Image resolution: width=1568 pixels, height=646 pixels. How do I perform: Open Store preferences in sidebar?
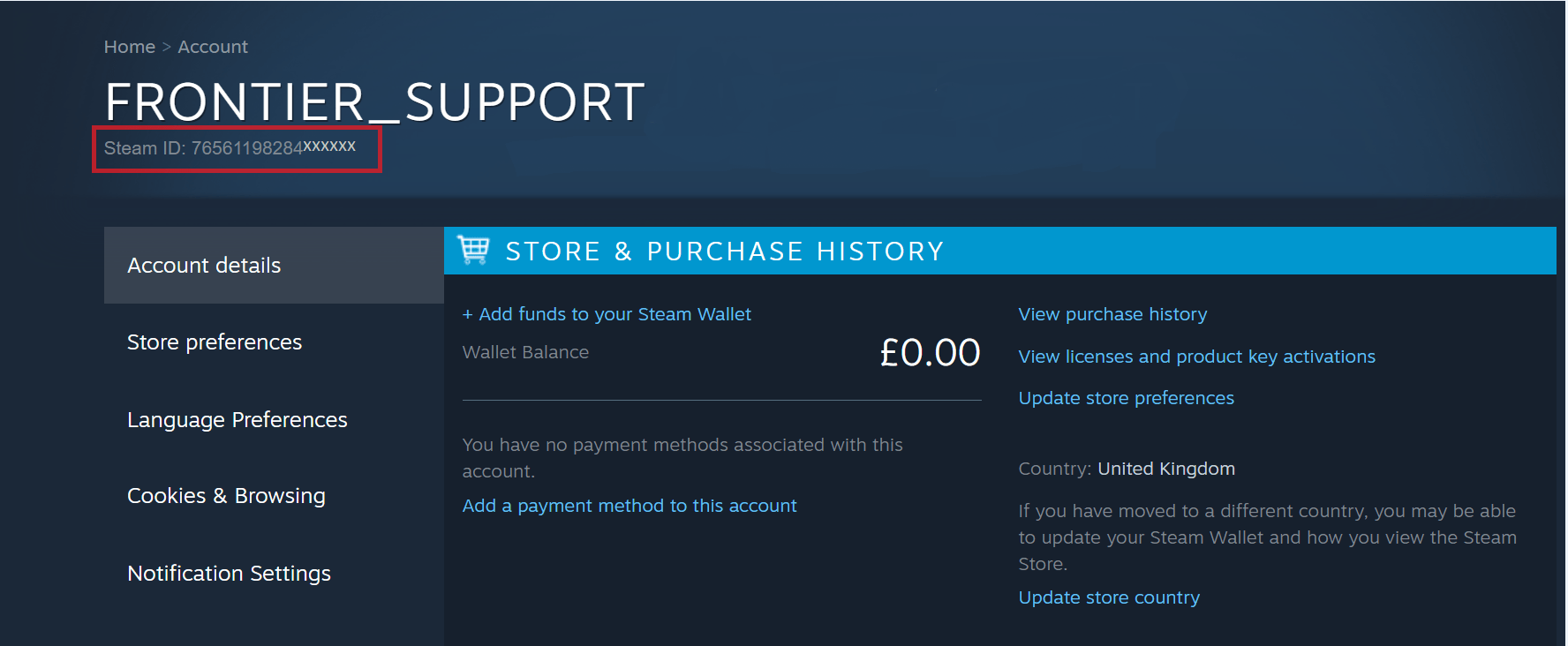[215, 342]
